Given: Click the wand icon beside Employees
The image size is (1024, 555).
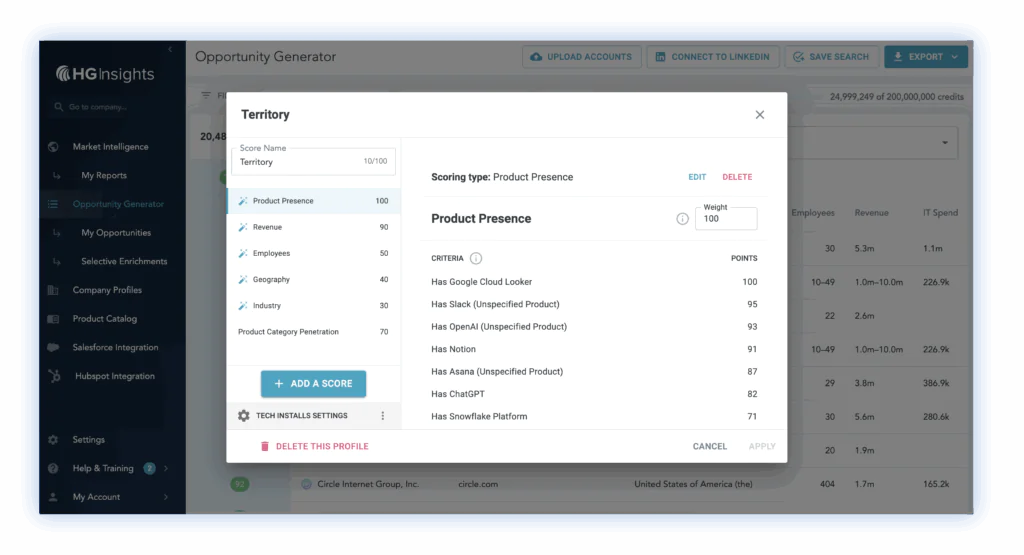Looking at the screenshot, I should pos(243,253).
